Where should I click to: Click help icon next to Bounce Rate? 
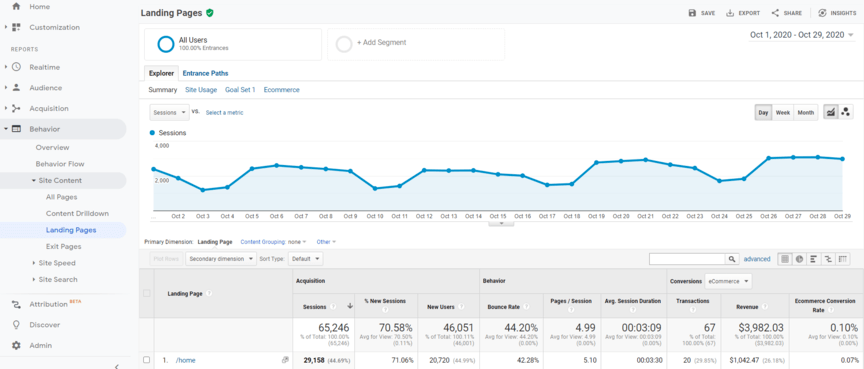[x=526, y=307]
